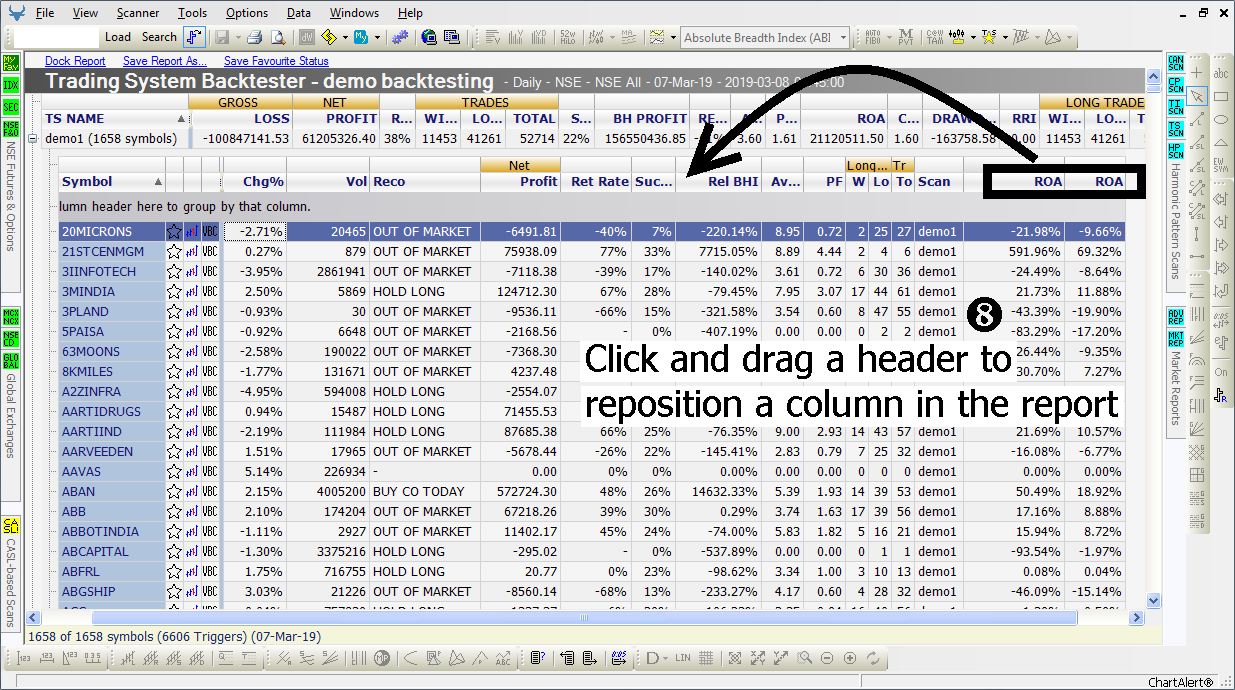The image size is (1235, 690).
Task: Click the horizontal scrollbar thumb of the report
Action: tap(585, 618)
